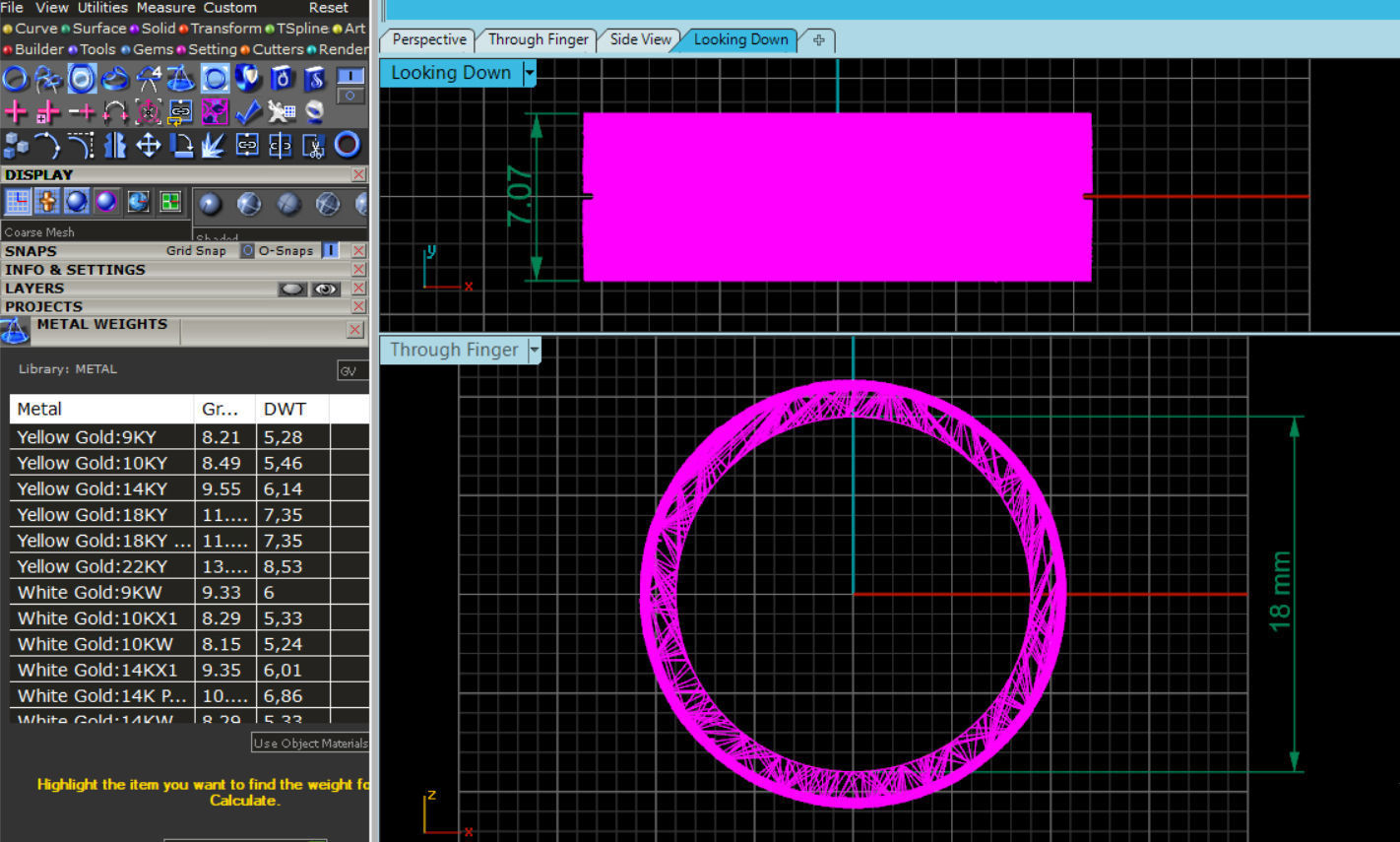
Task: Select the White Gold:9KW metal row
Action: (x=189, y=593)
